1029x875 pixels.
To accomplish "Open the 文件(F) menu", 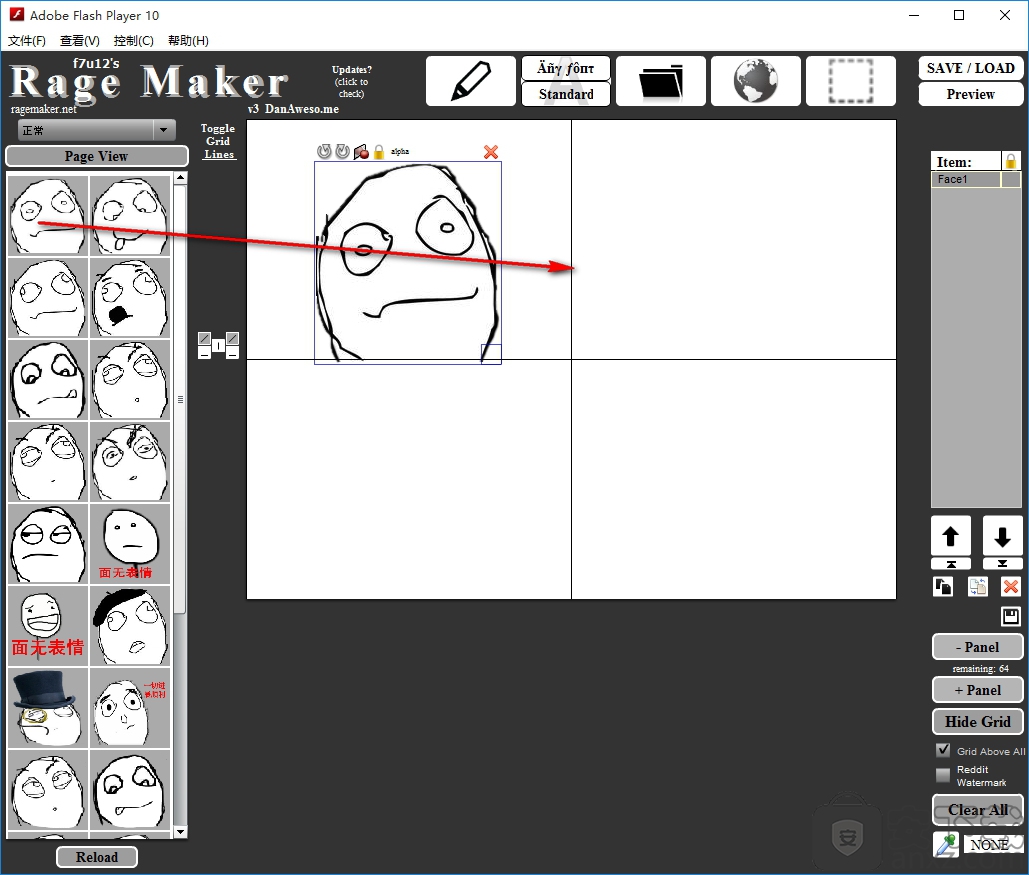I will (x=27, y=41).
